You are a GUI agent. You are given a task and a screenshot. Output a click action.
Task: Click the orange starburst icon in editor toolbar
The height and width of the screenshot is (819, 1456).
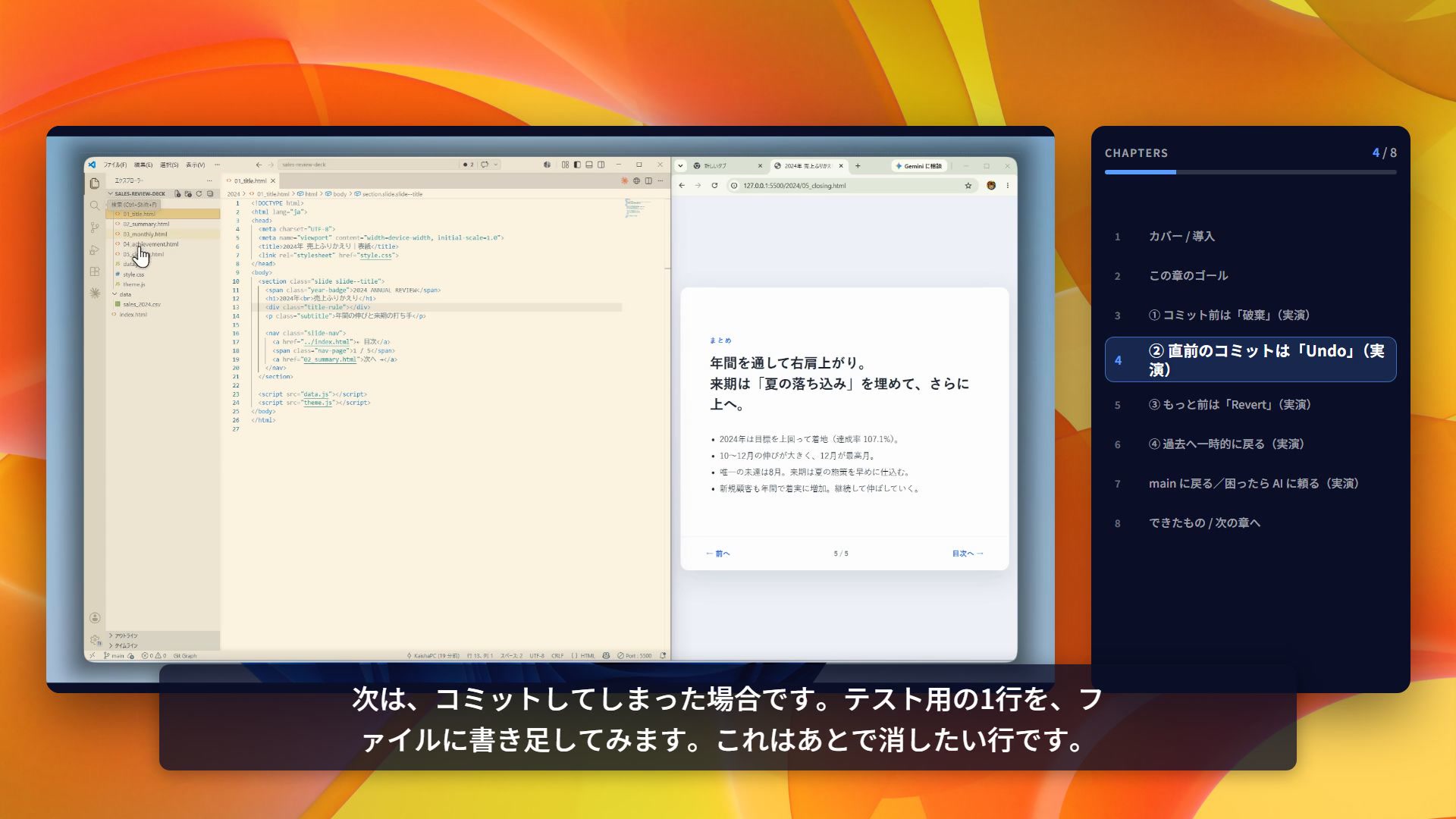625,180
